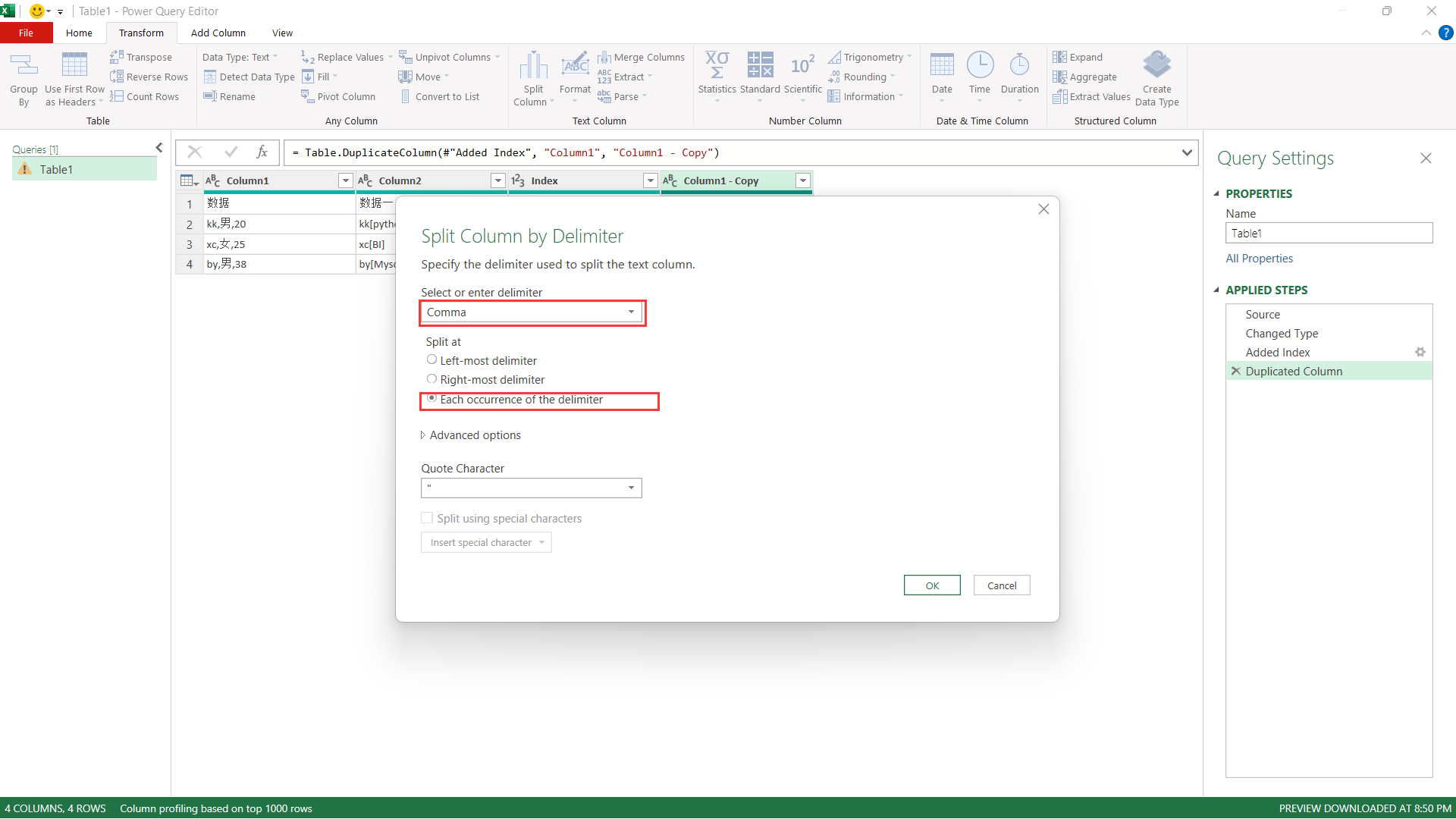Click Create Data Type icon

pyautogui.click(x=1156, y=66)
